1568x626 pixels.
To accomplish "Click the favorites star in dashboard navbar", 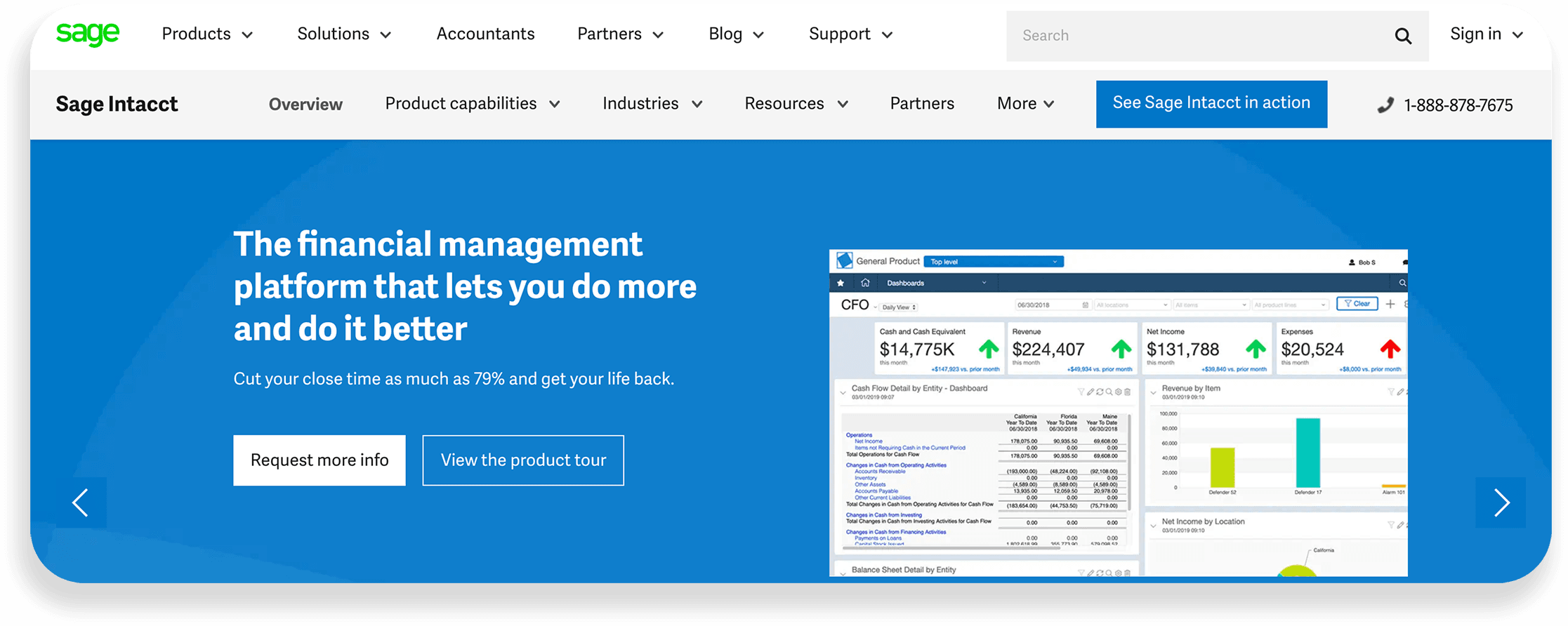I will click(x=841, y=283).
